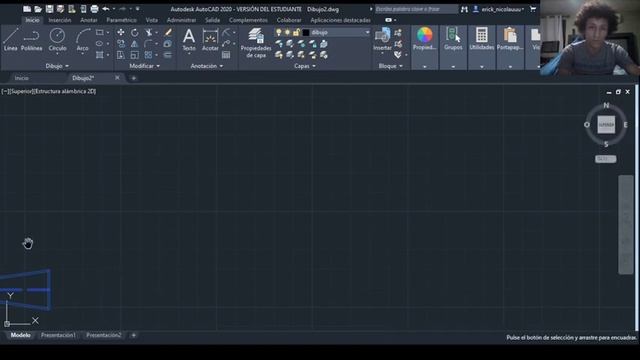
Task: Select the Polilínea tool
Action: click(31, 40)
